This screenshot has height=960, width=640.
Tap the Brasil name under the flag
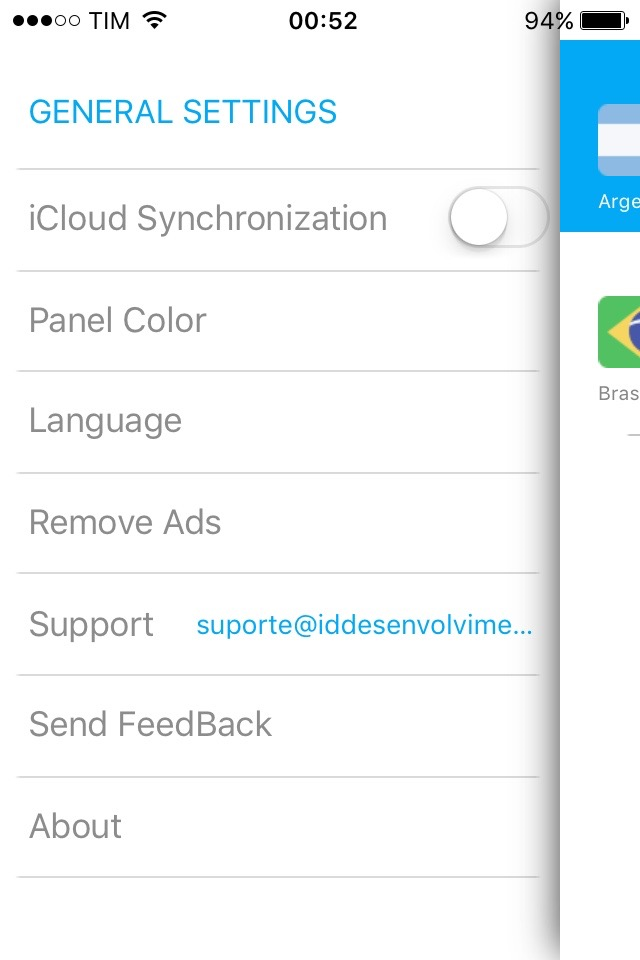620,393
